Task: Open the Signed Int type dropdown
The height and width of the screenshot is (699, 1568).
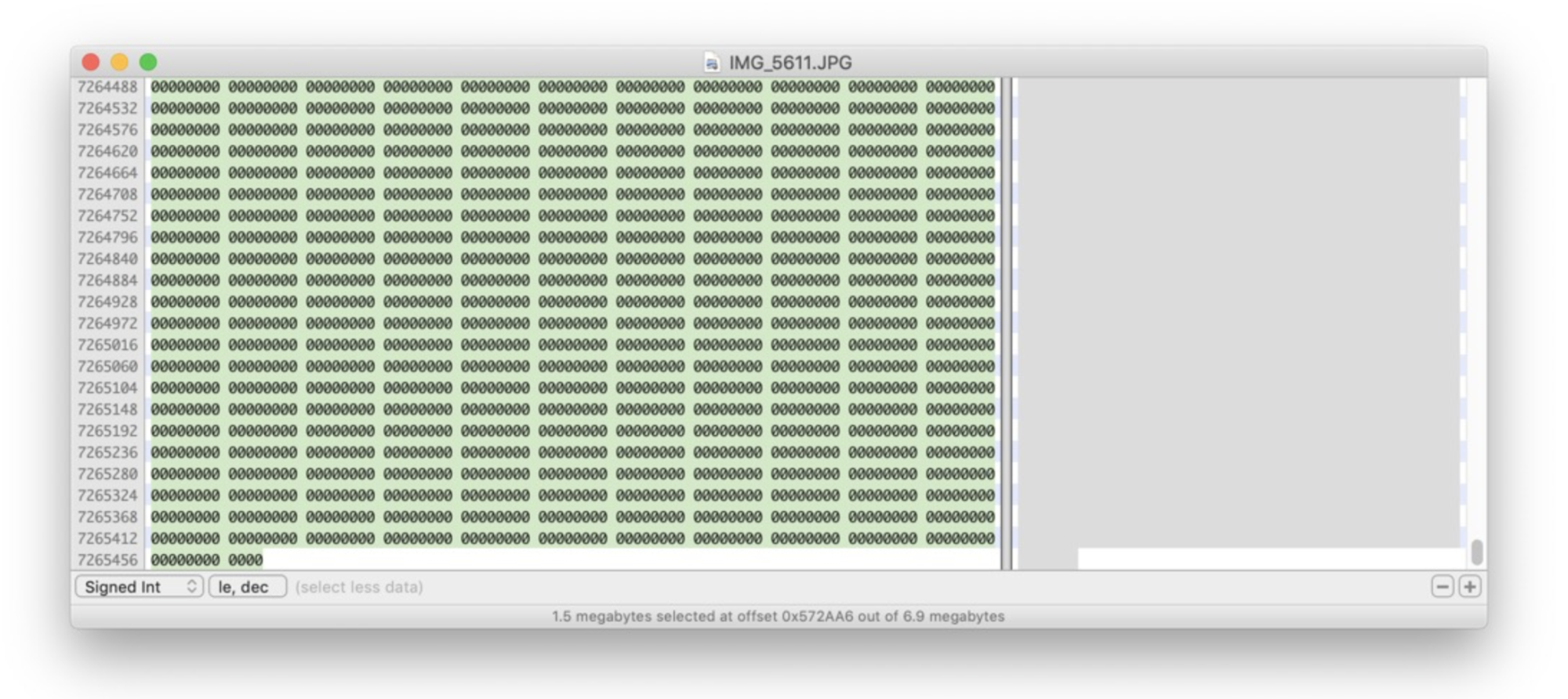Action: click(x=140, y=587)
